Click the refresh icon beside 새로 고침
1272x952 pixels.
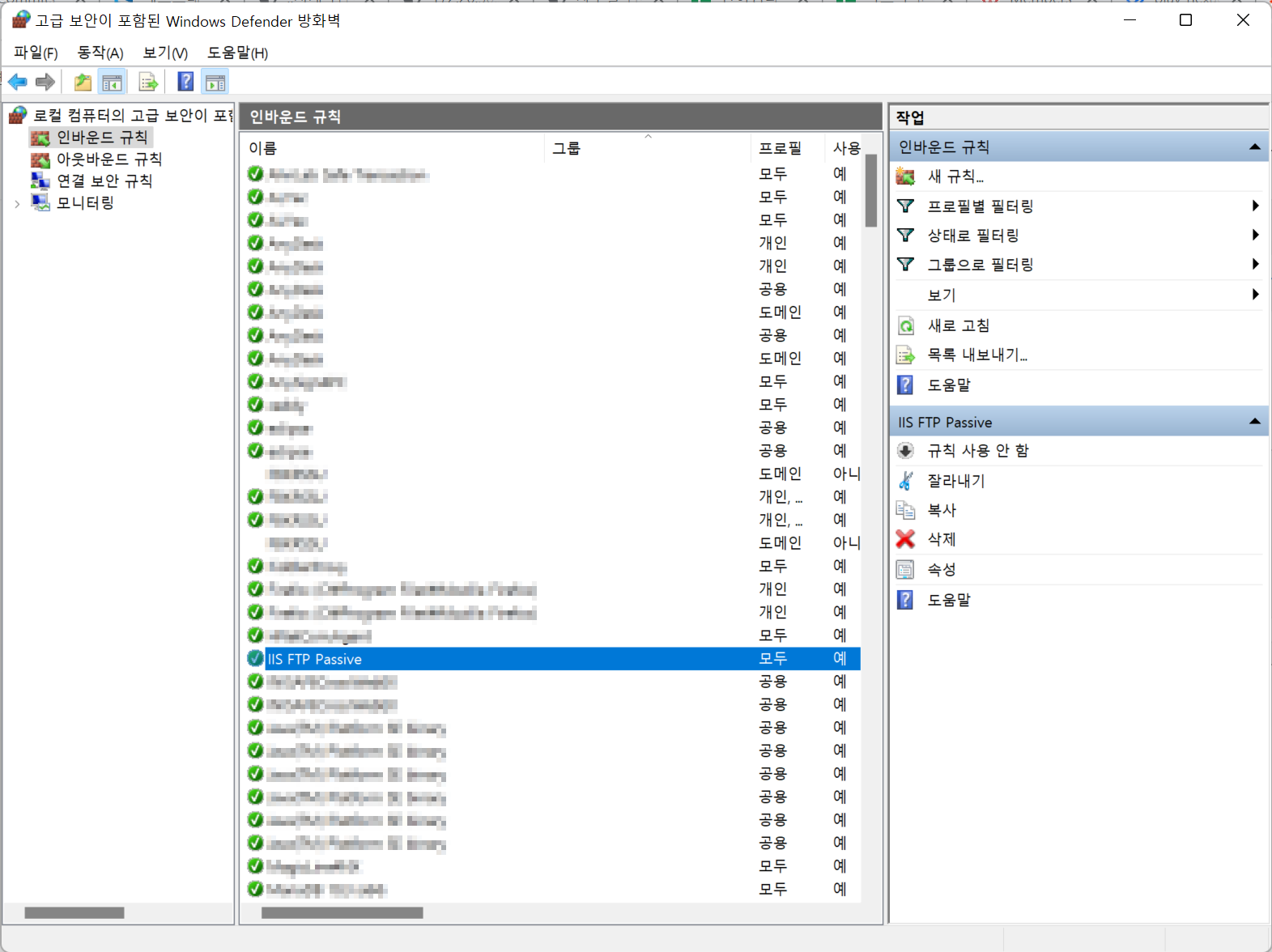pos(906,325)
